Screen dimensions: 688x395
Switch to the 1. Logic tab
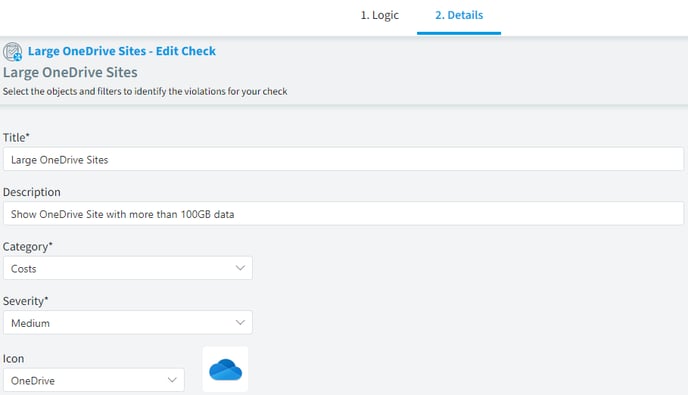click(x=380, y=15)
